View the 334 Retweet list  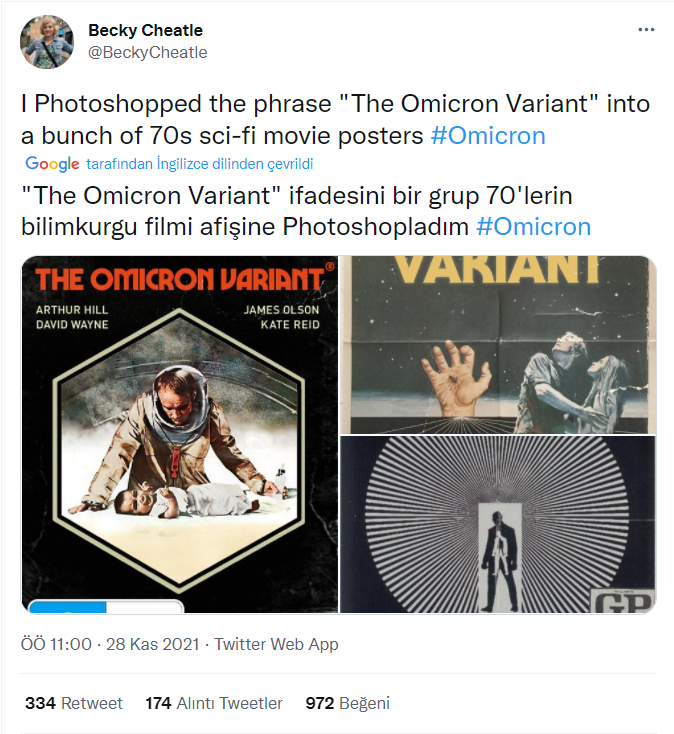73,703
